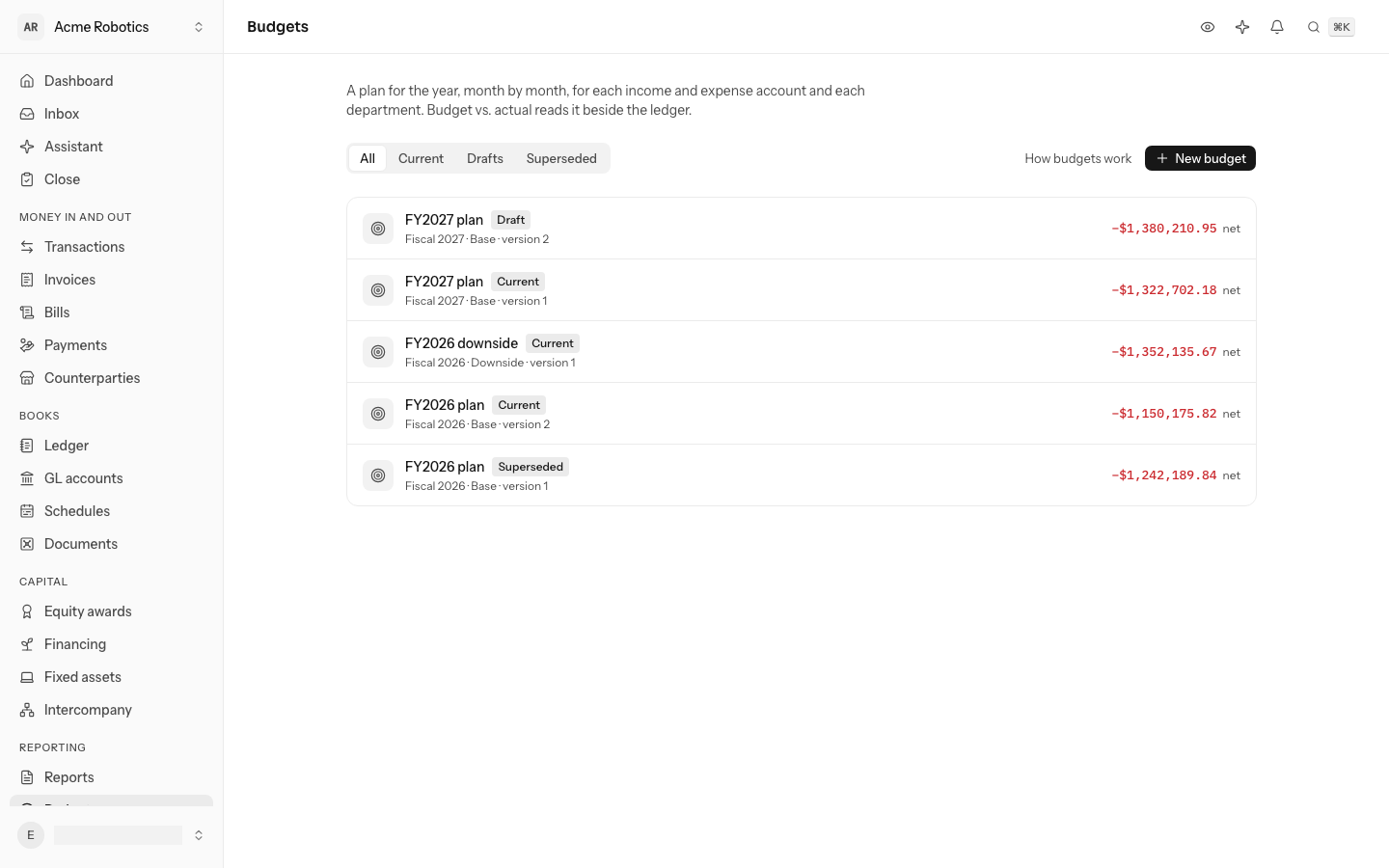The image size is (1389, 868).
Task: Switch to the Superseded tab
Action: coord(561,158)
